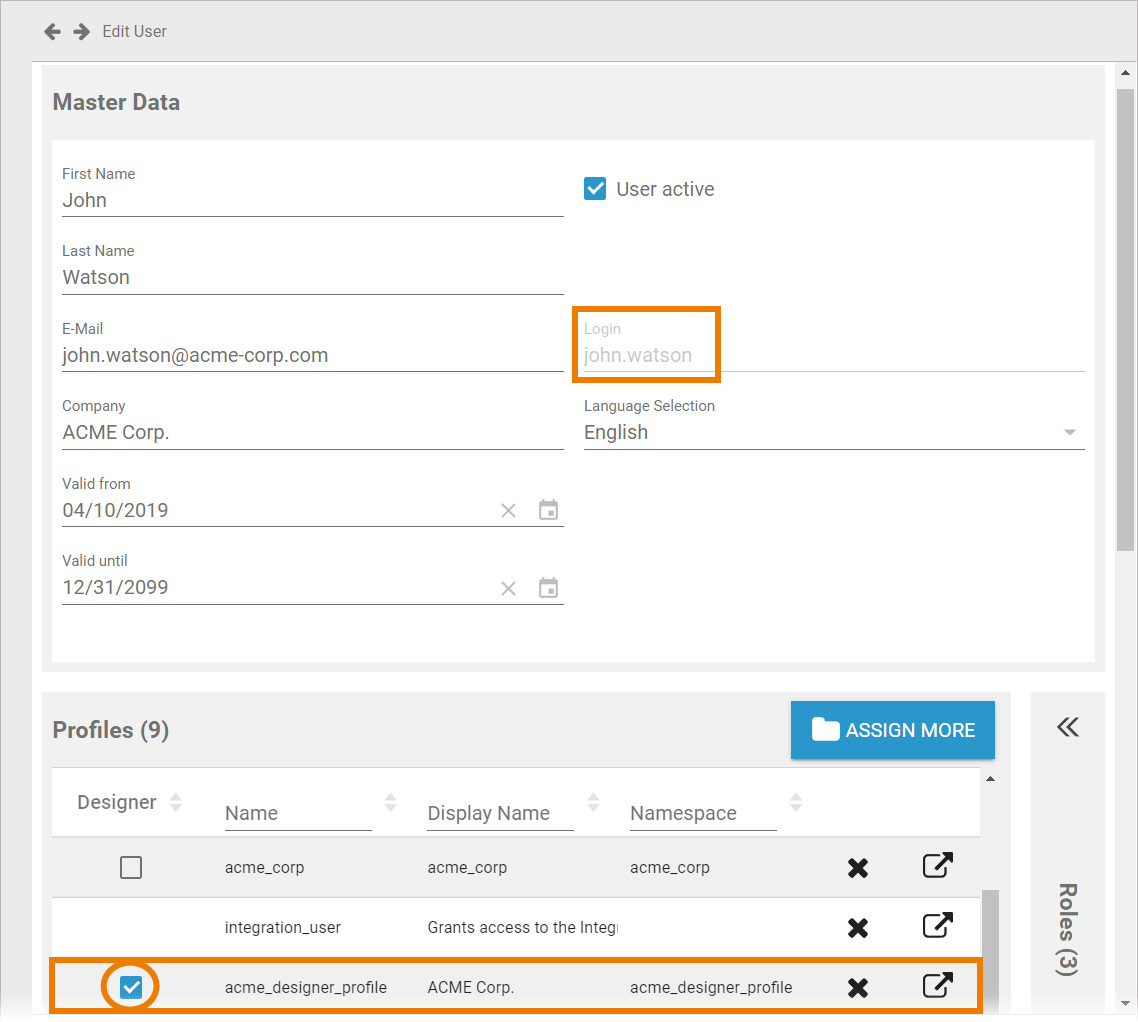Screen dimensions: 1138x1022
Task: Enable Designer checkbox for acme_corp
Action: (x=131, y=868)
